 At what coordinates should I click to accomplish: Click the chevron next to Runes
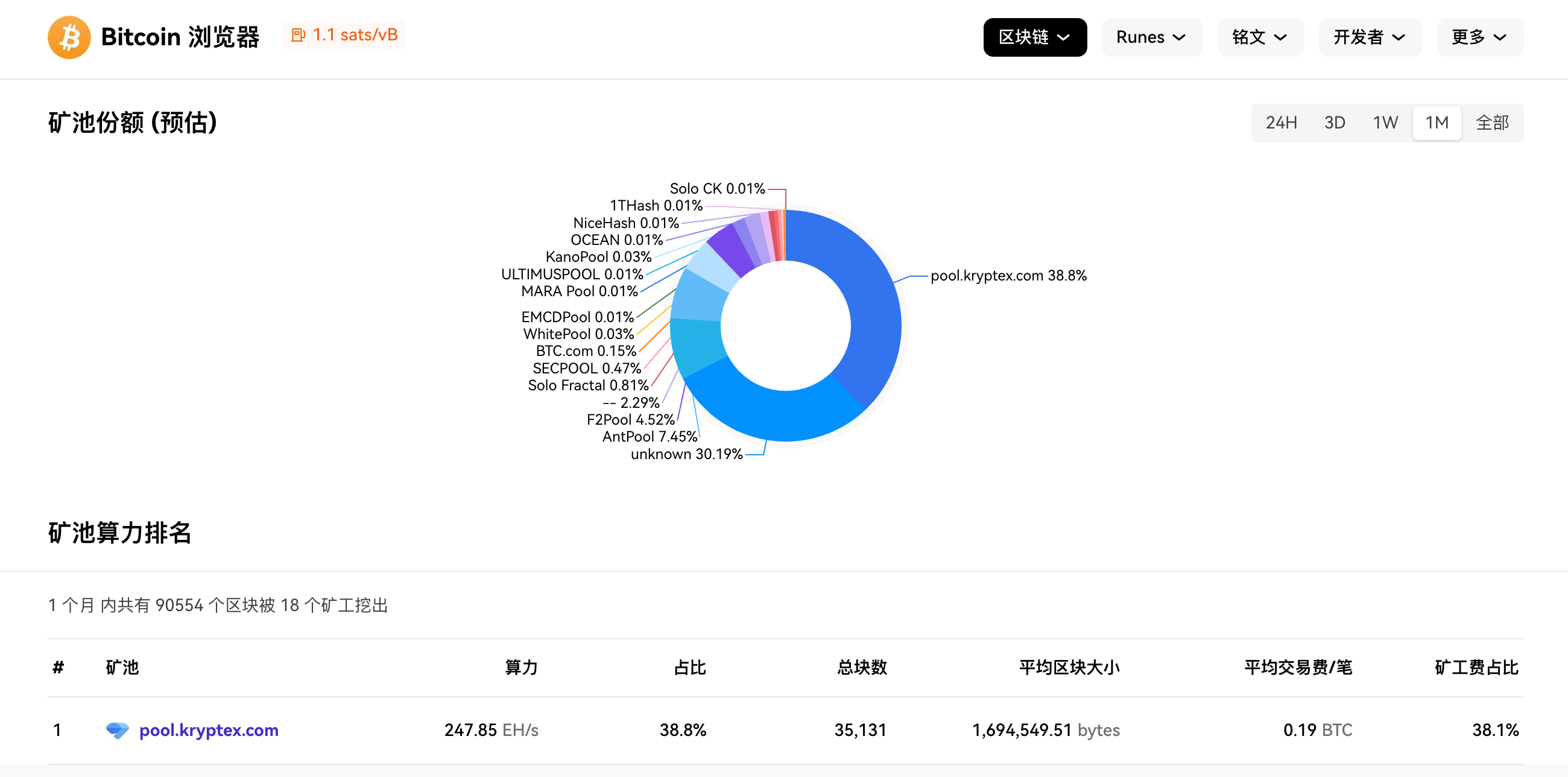[1179, 38]
